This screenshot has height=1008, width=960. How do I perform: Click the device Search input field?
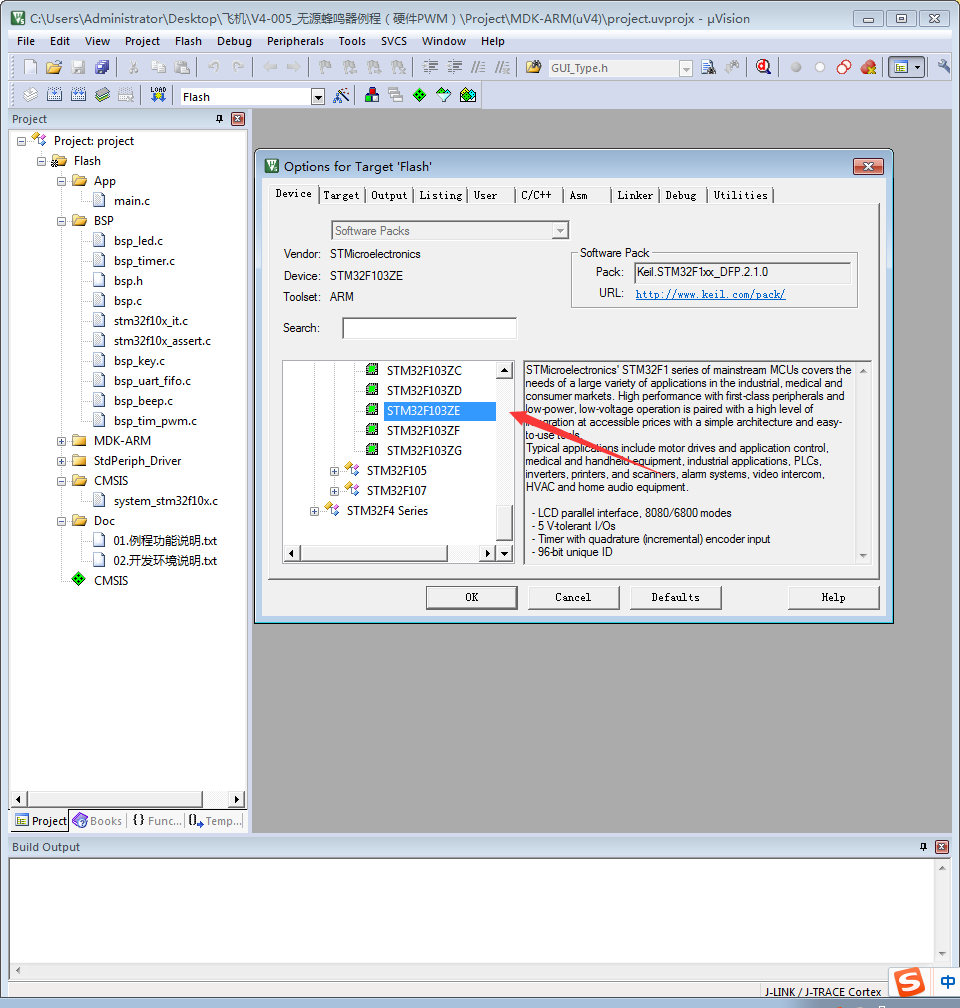430,328
